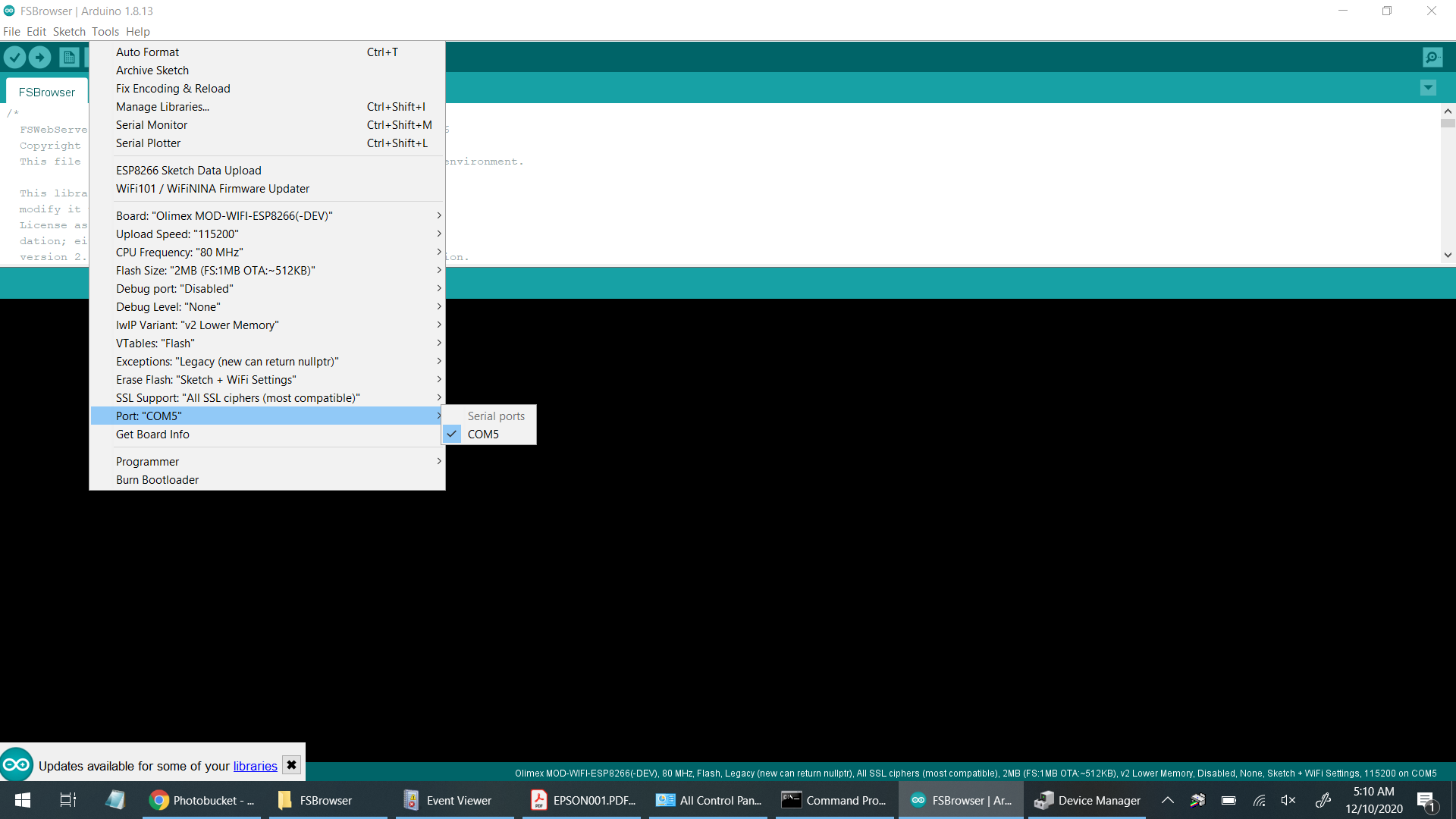Open tab options dropdown arrow

1427,88
